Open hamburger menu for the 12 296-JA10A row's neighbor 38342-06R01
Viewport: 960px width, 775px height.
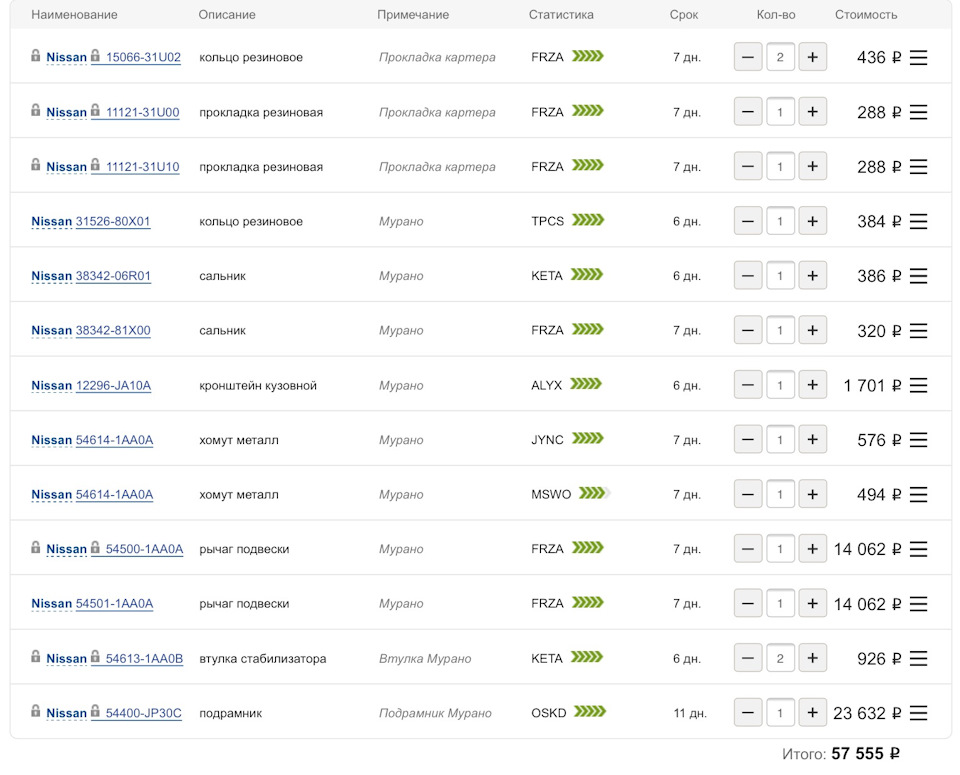click(x=918, y=276)
